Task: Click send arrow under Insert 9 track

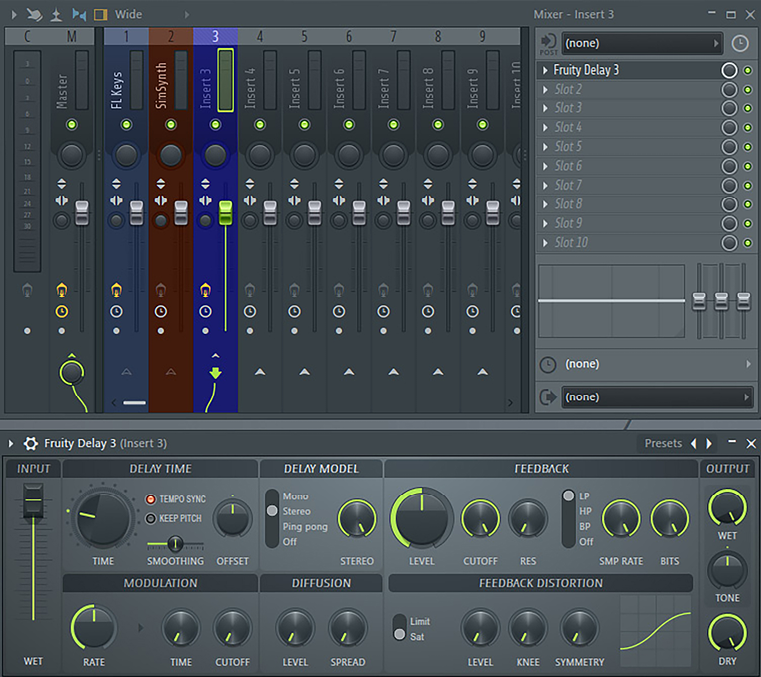Action: pos(482,372)
